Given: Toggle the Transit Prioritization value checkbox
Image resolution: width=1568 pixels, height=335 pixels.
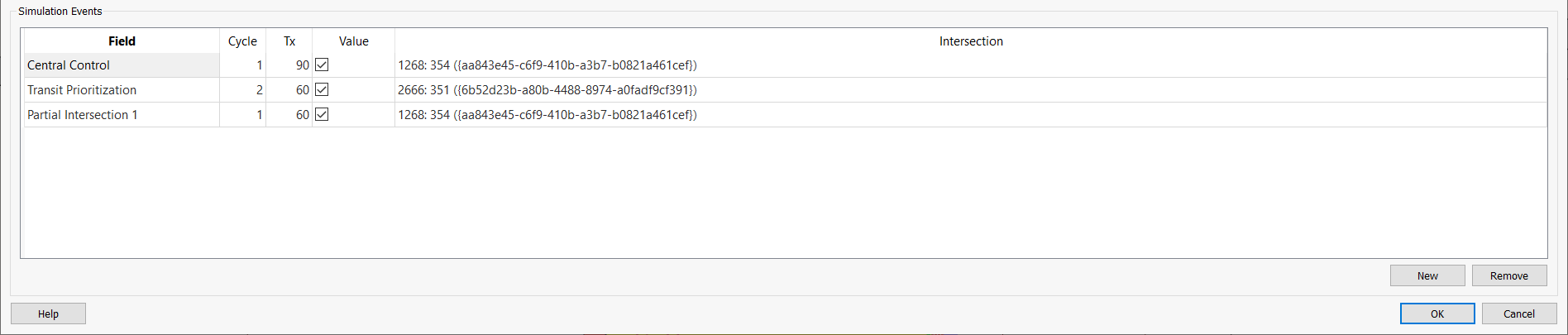Looking at the screenshot, I should tap(322, 89).
